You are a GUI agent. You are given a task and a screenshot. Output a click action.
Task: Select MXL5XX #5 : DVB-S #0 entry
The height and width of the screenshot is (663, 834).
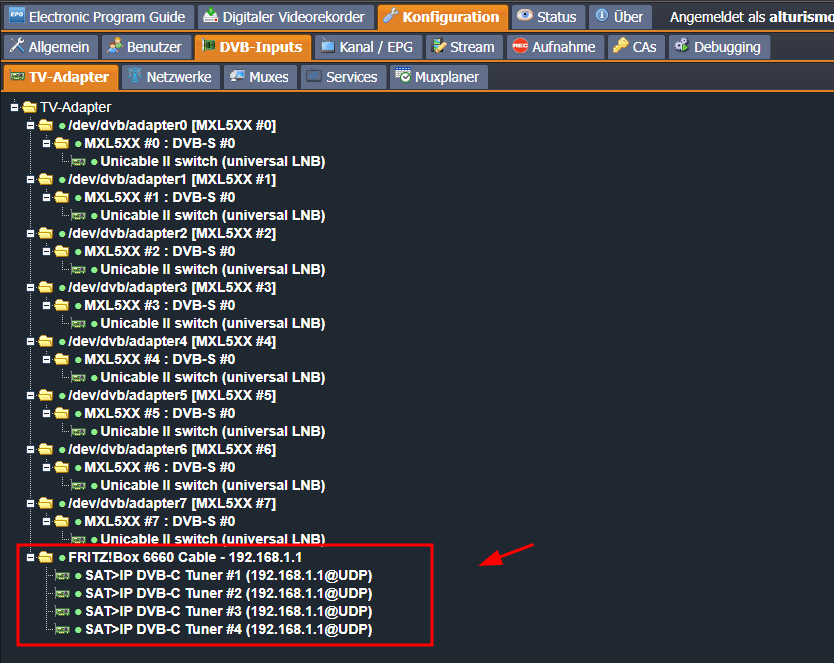[160, 414]
